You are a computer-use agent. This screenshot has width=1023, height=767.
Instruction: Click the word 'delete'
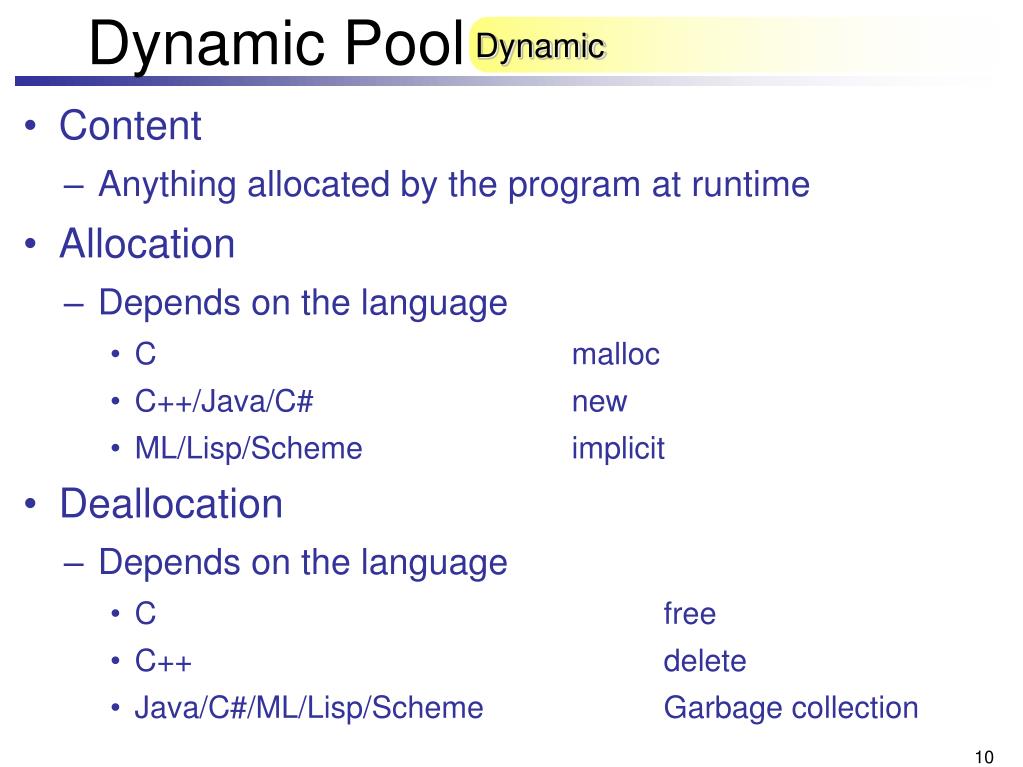tap(705, 661)
